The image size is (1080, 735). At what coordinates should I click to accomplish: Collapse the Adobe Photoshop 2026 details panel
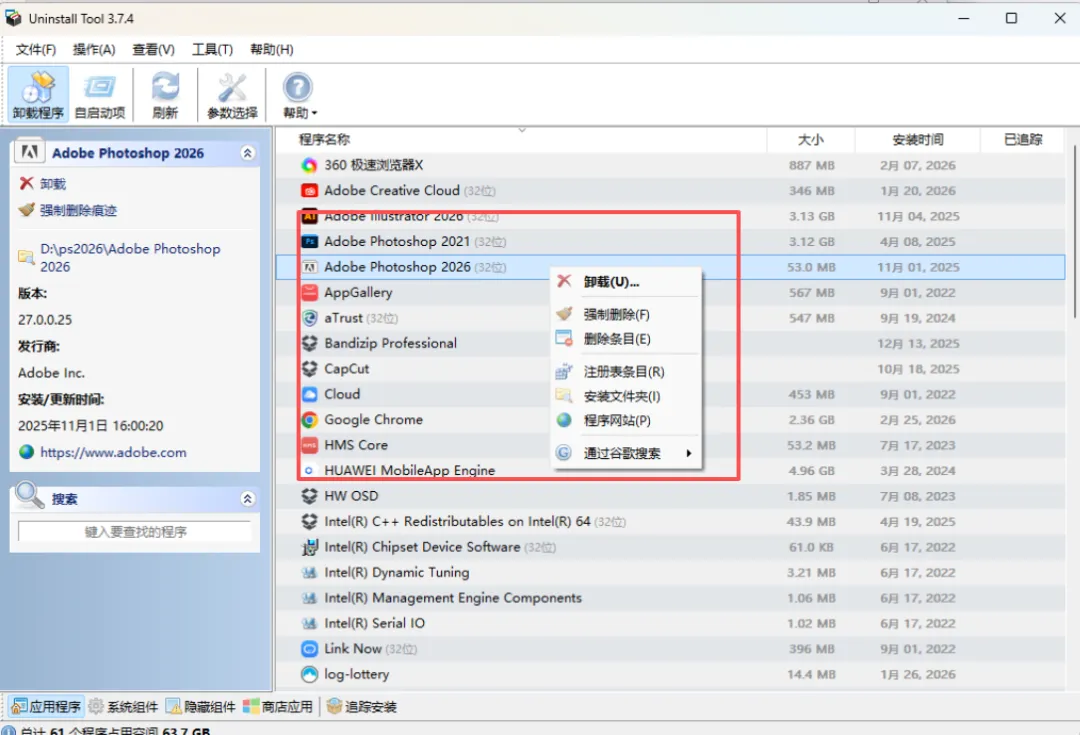tap(247, 153)
